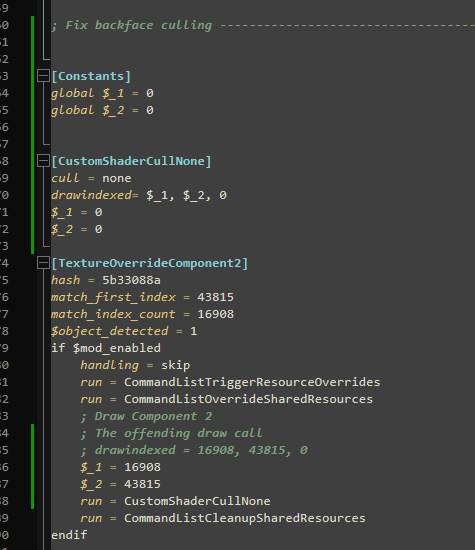Click the [Constants] section header text
475x550 pixels.
[91, 76]
